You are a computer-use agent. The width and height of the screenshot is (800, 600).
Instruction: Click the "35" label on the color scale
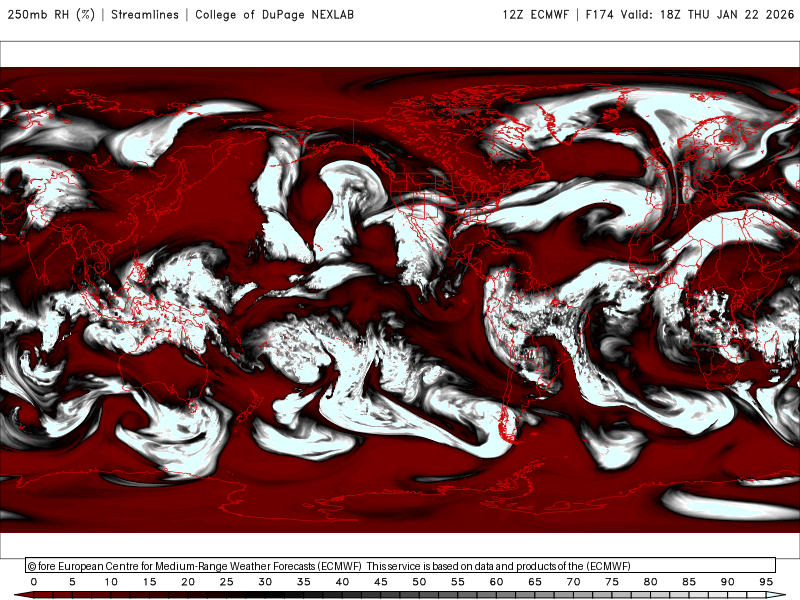[x=304, y=582]
